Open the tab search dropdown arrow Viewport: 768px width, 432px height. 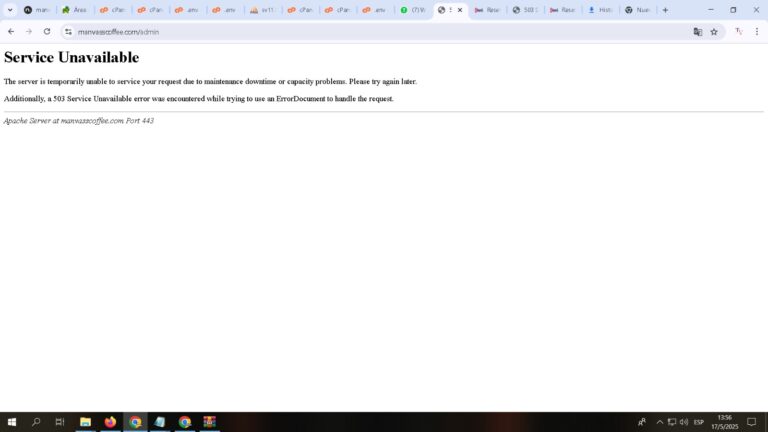point(10,10)
